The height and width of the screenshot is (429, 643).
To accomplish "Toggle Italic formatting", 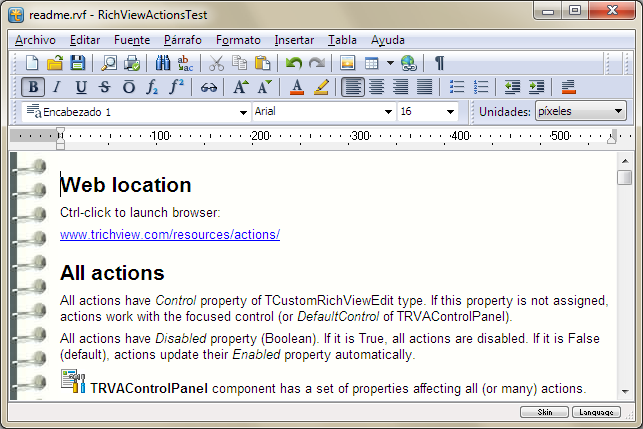I will click(x=57, y=87).
